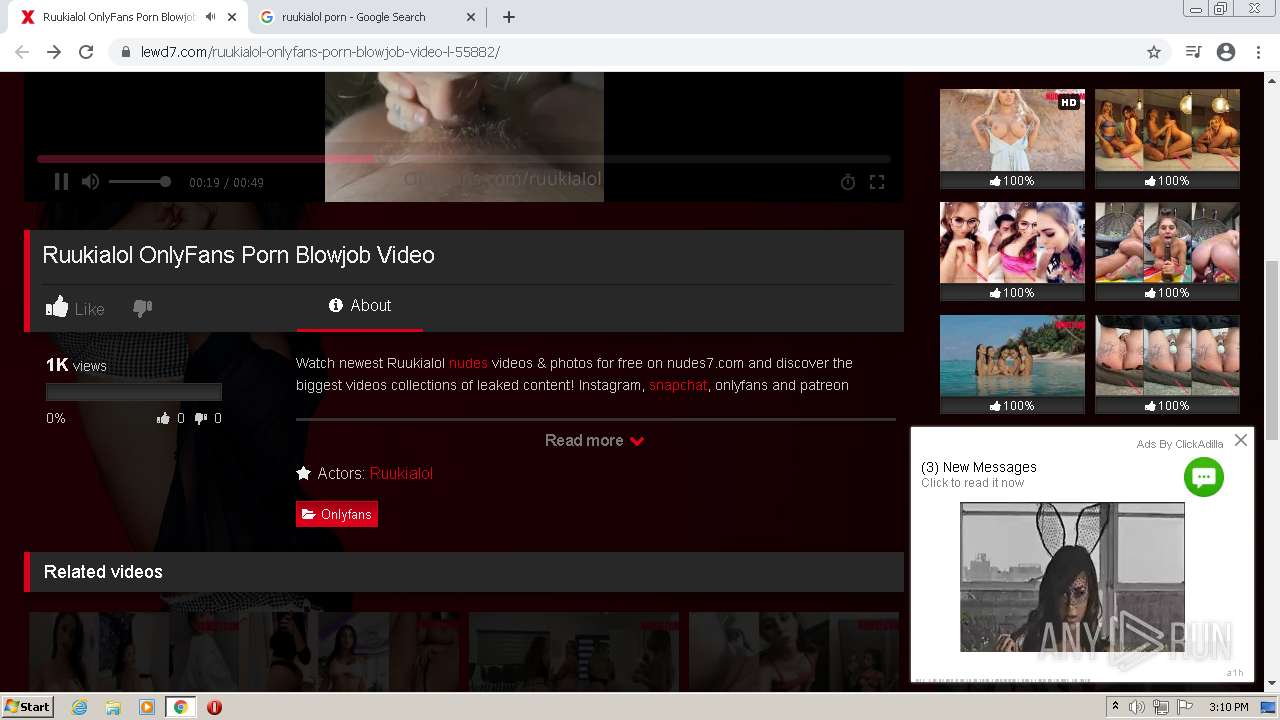
Task: Go back with browser back arrow
Action: coord(22,52)
